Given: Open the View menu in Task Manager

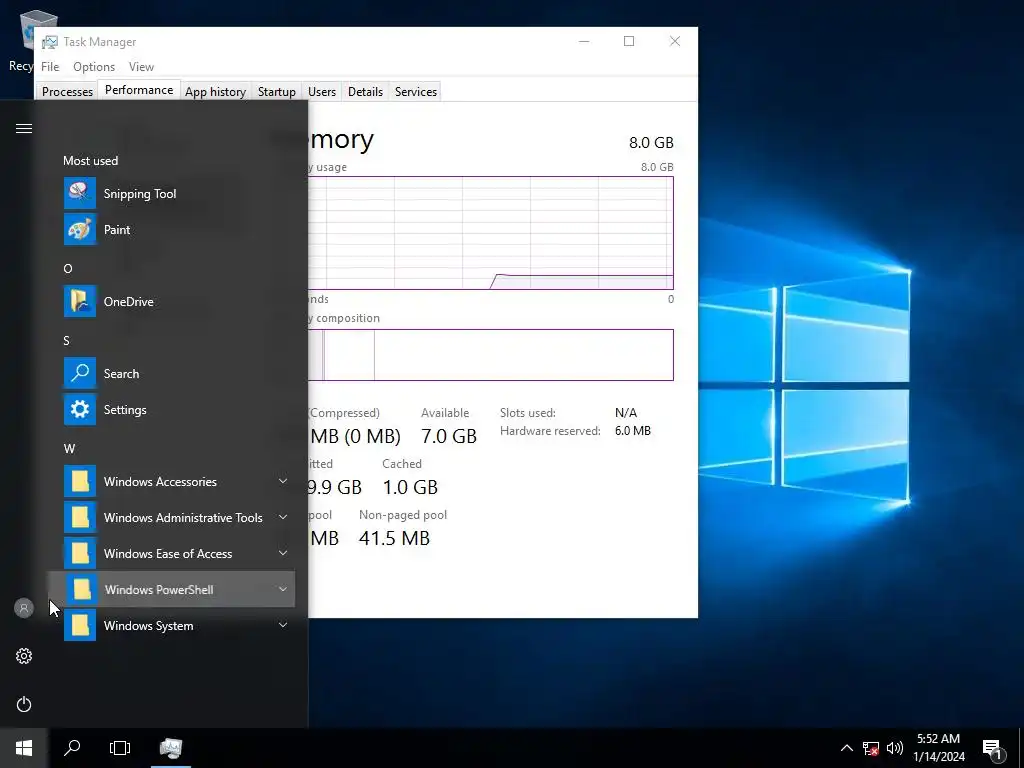Looking at the screenshot, I should 141,67.
